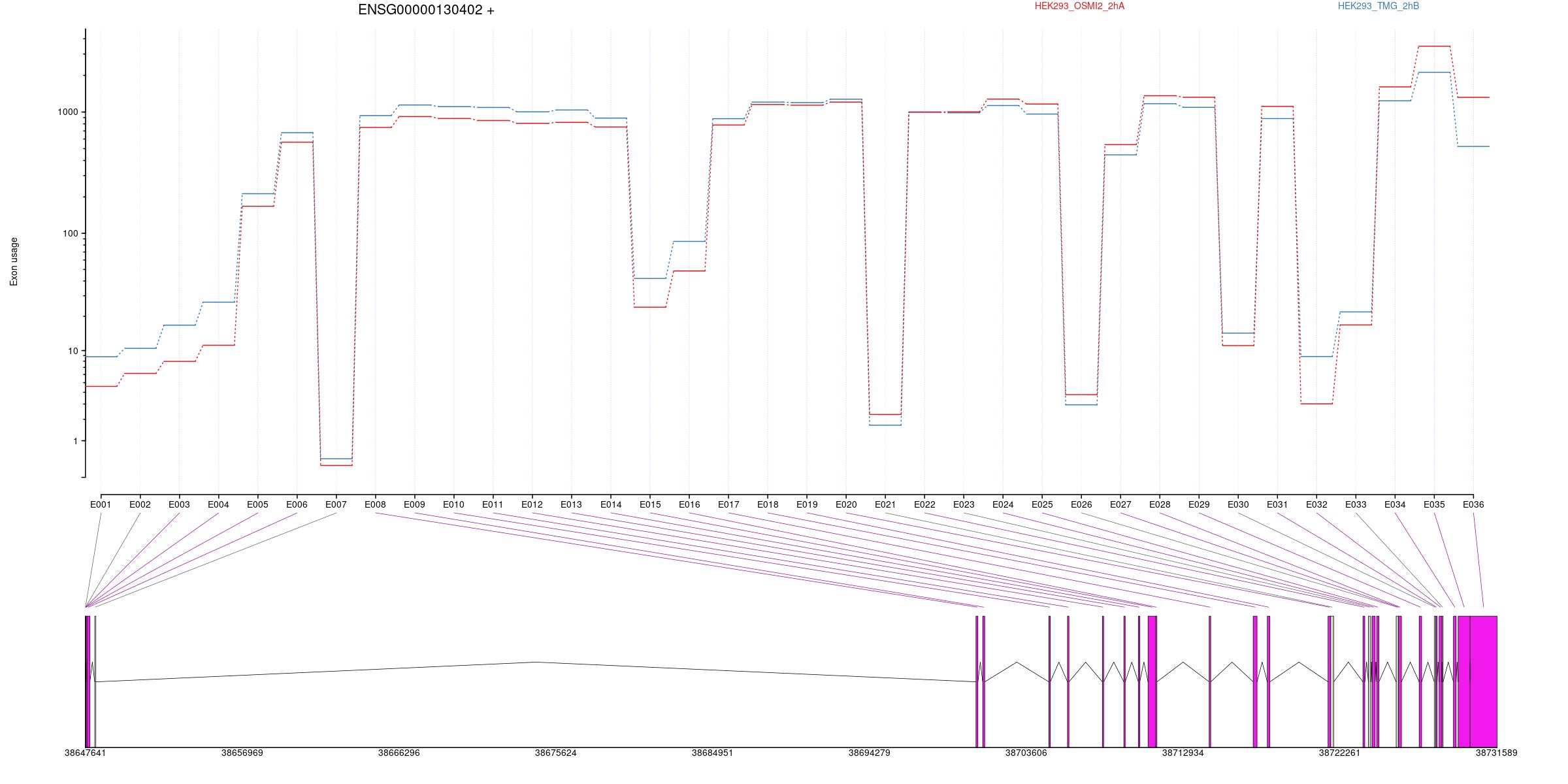1568x784 pixels.
Task: Click exon label E009
Action: click(414, 504)
